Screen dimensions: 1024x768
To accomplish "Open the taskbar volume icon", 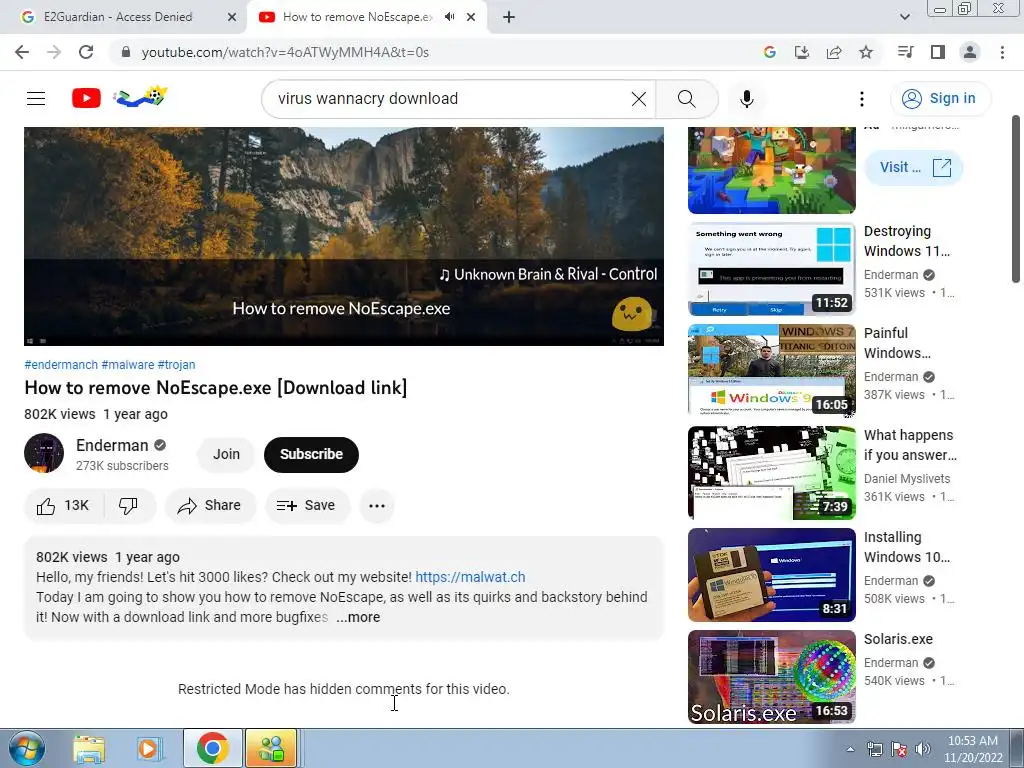I will click(923, 749).
